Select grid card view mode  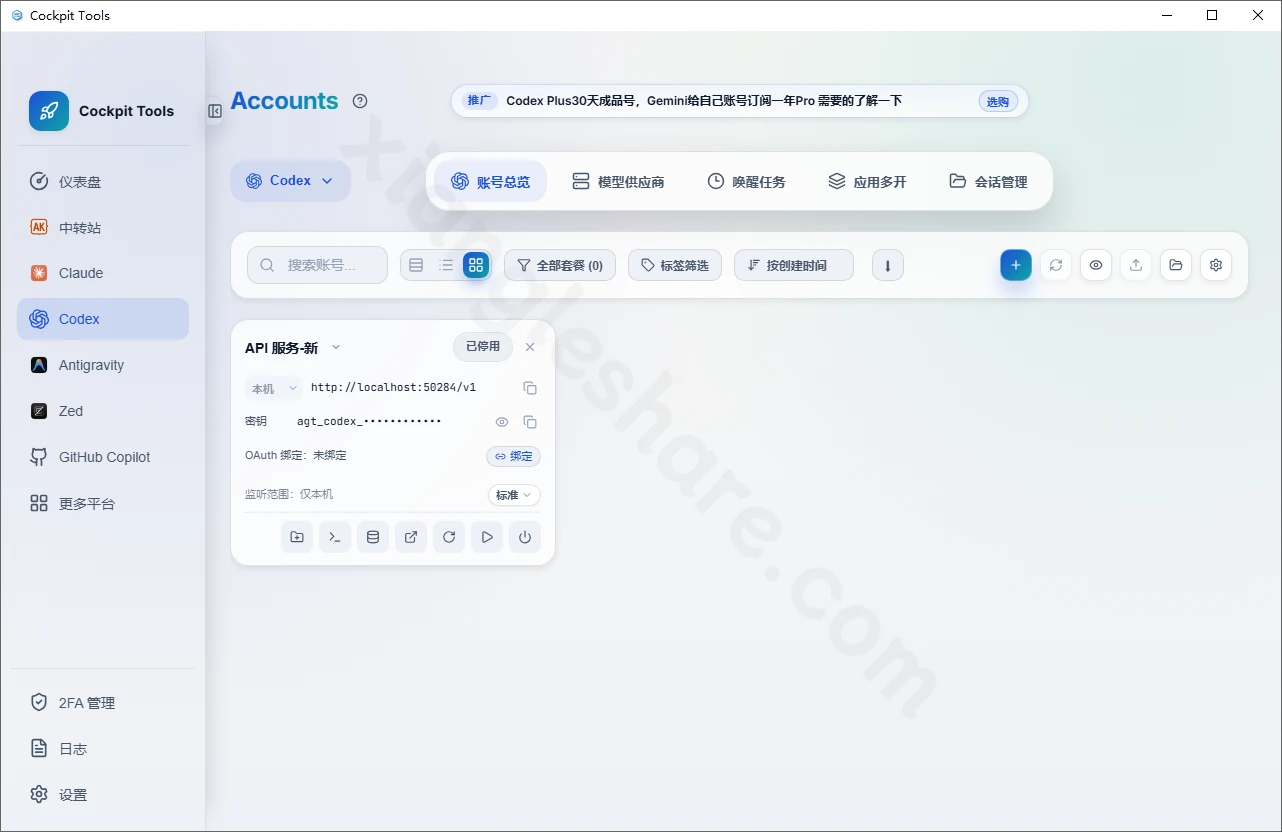point(476,265)
